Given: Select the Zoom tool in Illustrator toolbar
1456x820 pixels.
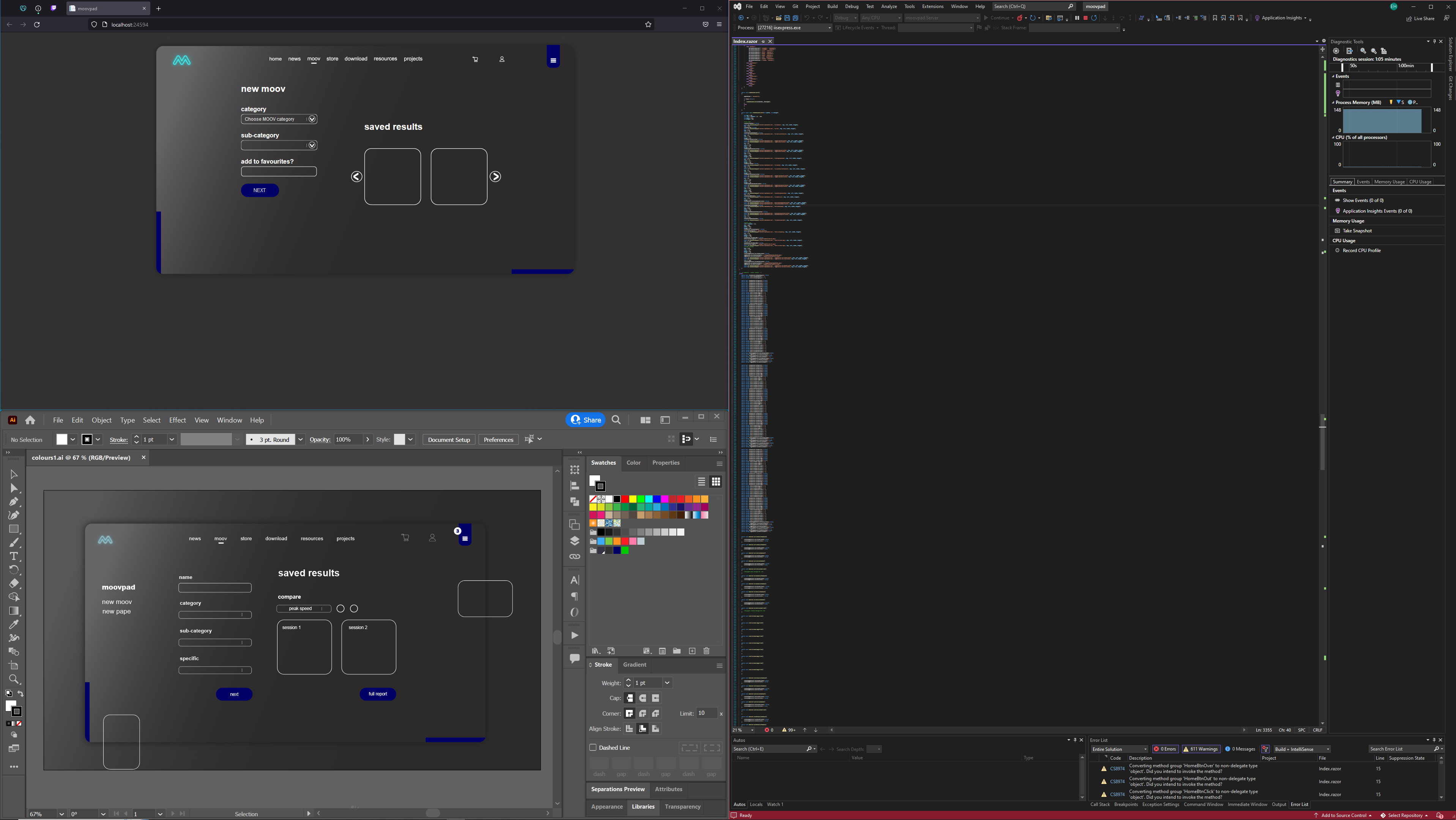Looking at the screenshot, I should coord(14,679).
